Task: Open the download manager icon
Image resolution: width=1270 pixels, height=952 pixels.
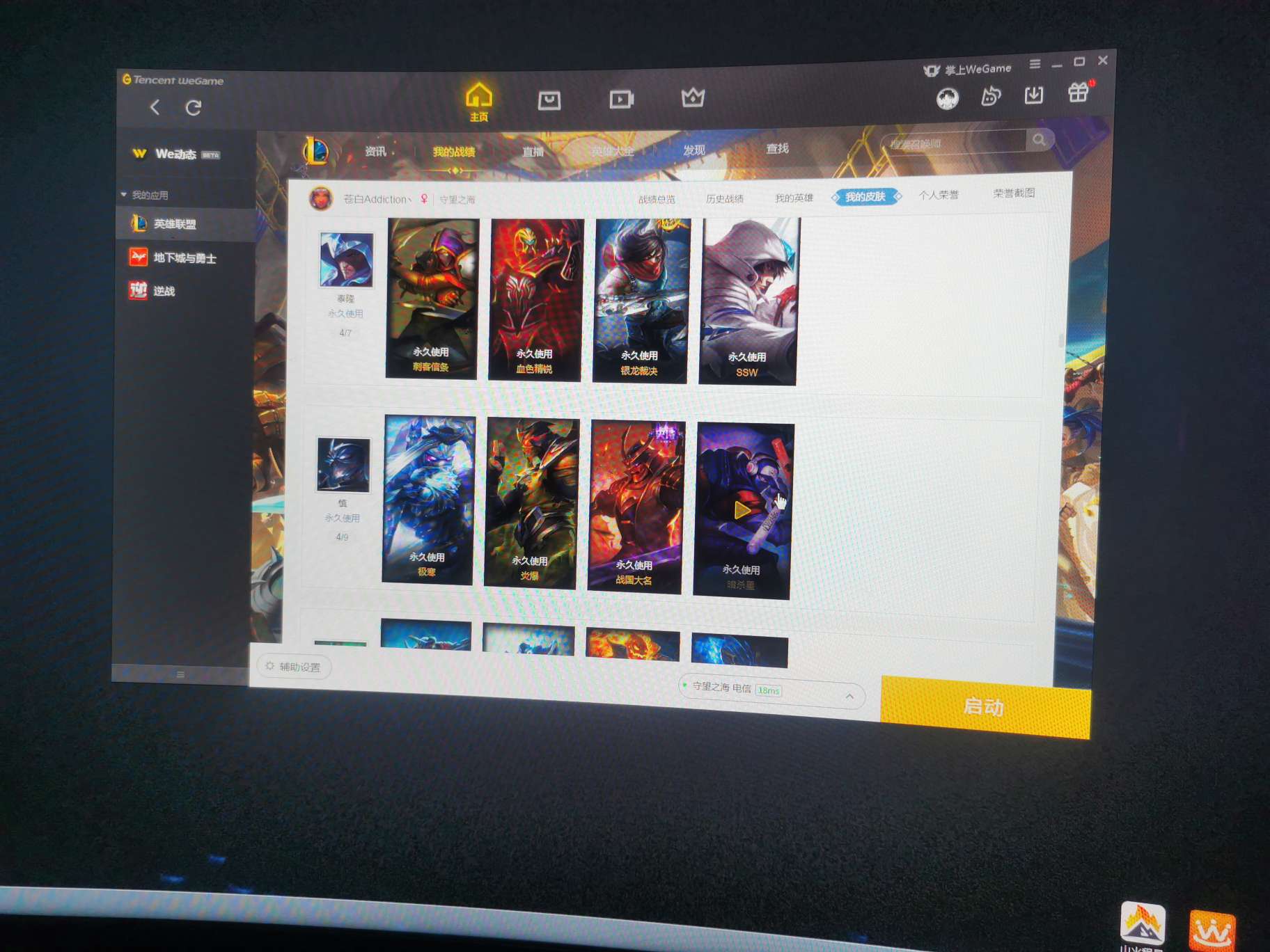Action: [x=1034, y=95]
